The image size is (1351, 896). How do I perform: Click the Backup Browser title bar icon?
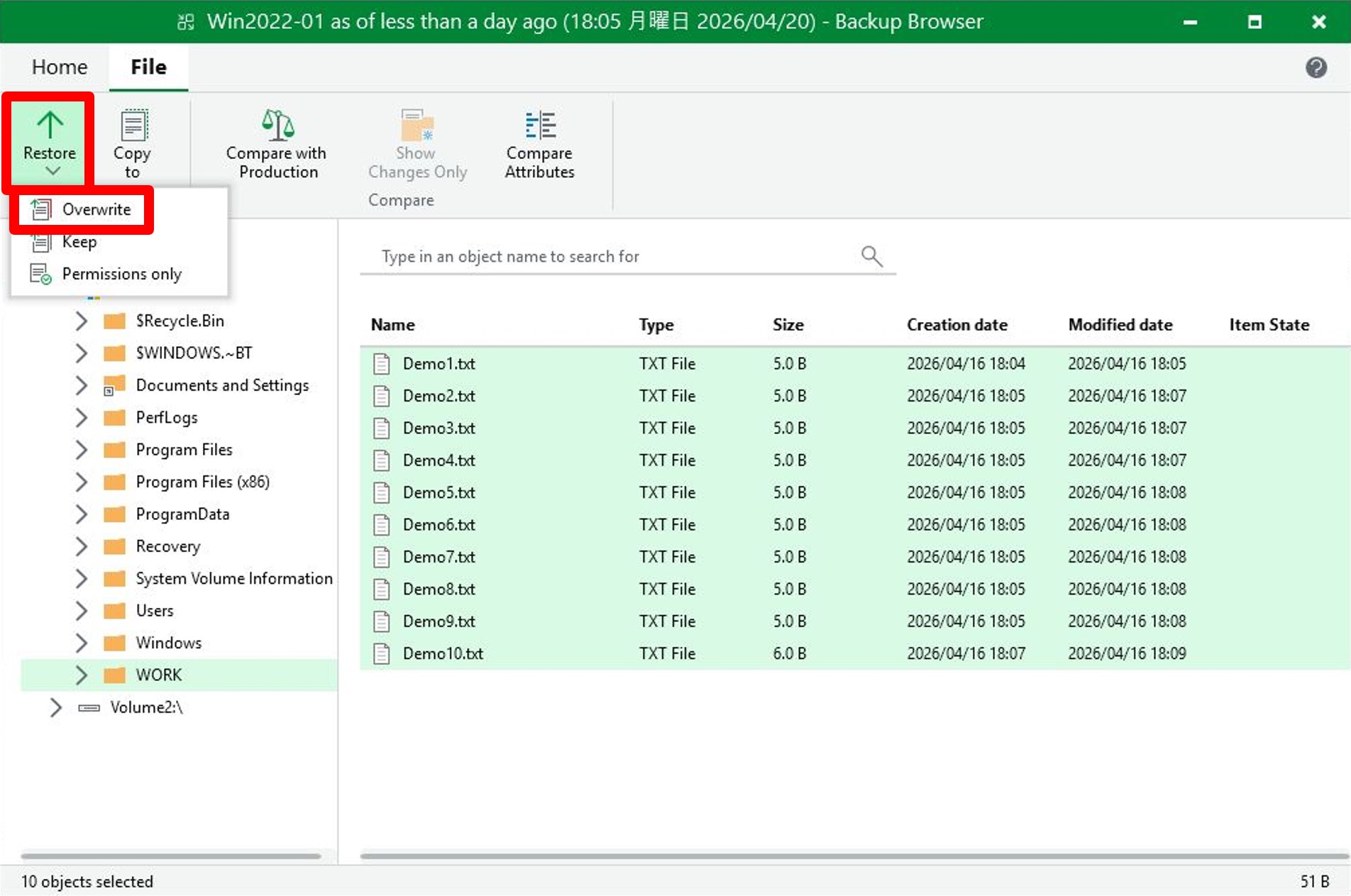click(x=186, y=22)
